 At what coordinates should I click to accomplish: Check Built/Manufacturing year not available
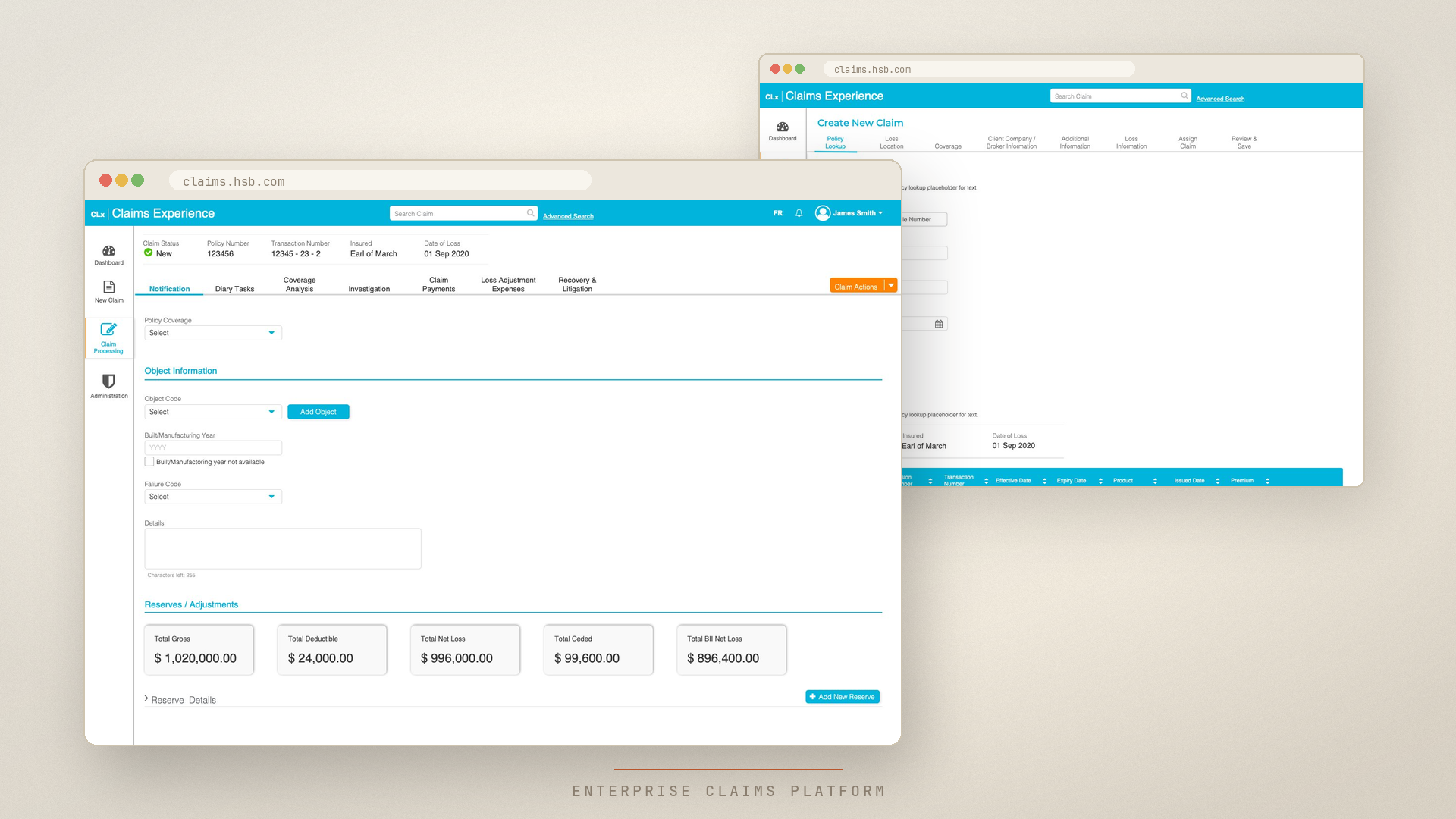(x=149, y=462)
